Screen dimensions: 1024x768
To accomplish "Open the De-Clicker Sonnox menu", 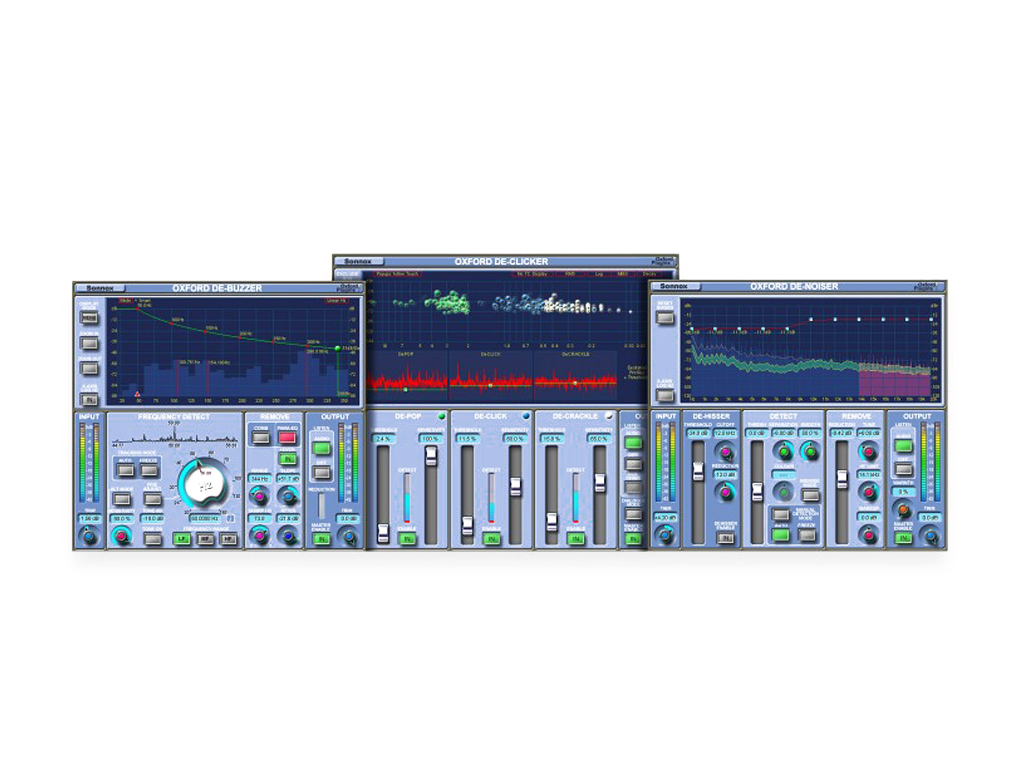I will tap(357, 262).
